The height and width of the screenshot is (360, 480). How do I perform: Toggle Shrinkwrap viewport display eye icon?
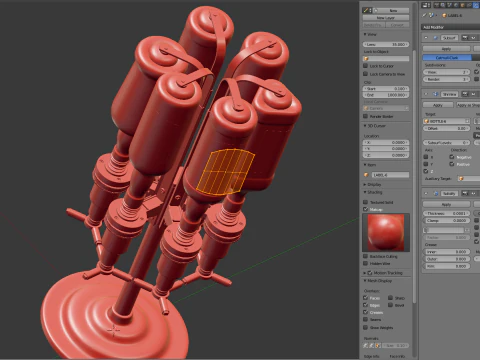click(x=473, y=94)
